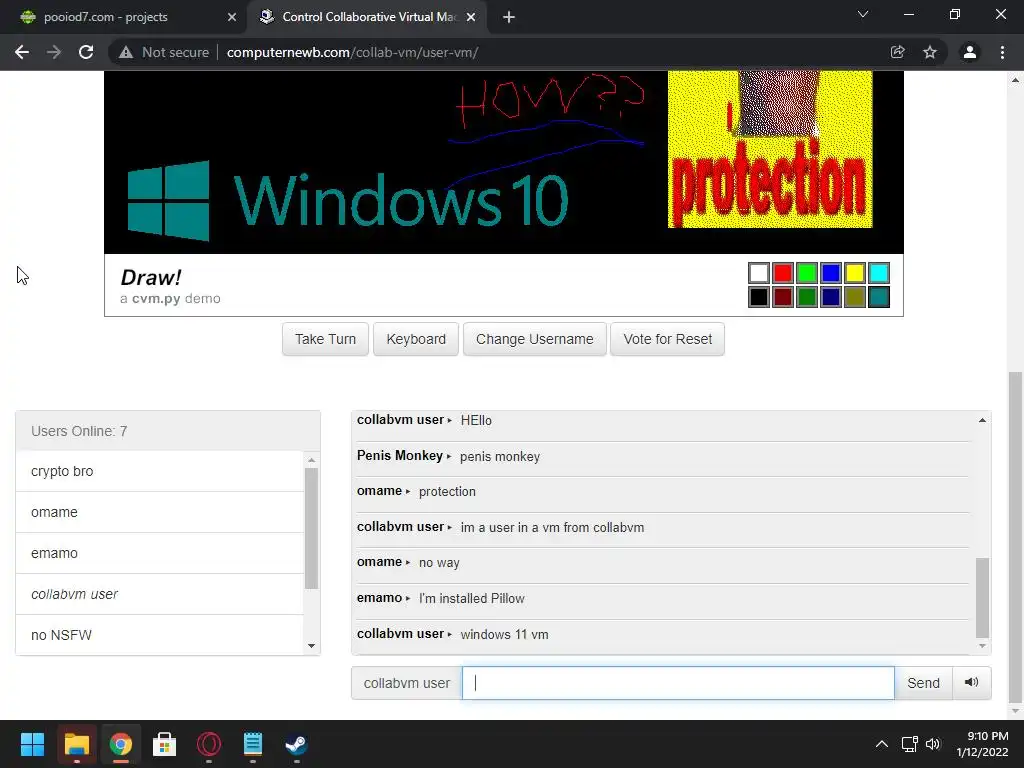Screen dimensions: 1024x768
Task: Open the Chrome profile icon
Action: tap(970, 52)
